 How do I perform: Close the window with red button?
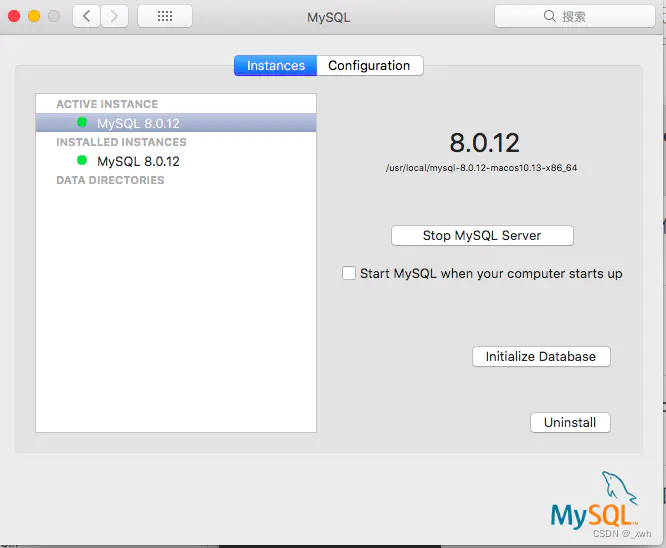point(14,16)
